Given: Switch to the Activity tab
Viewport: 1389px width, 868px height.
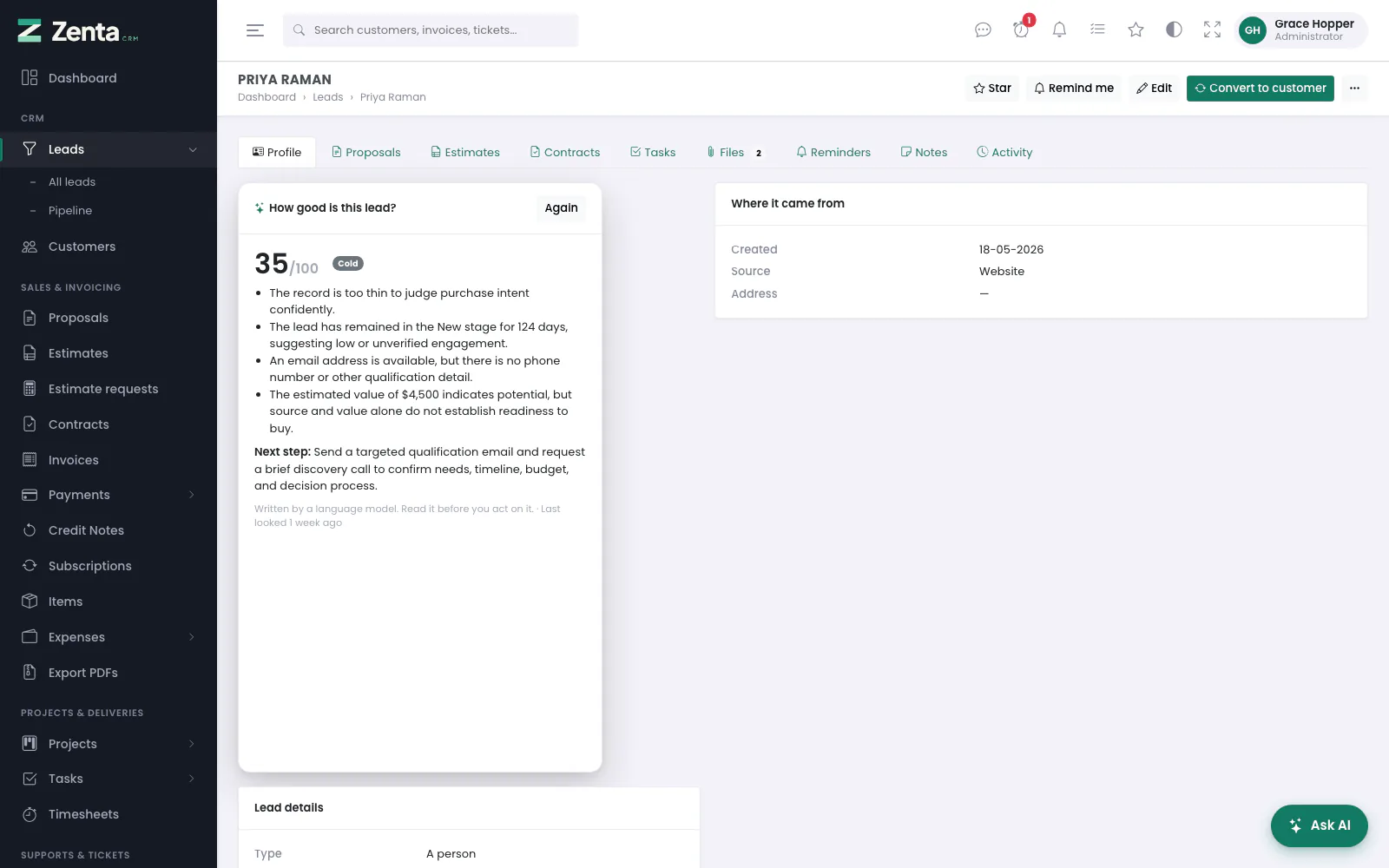Looking at the screenshot, I should 1004,152.
